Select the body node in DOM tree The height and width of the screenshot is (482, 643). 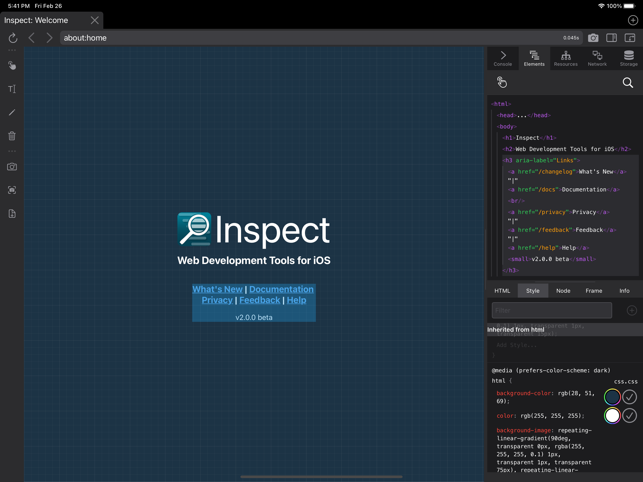click(506, 127)
